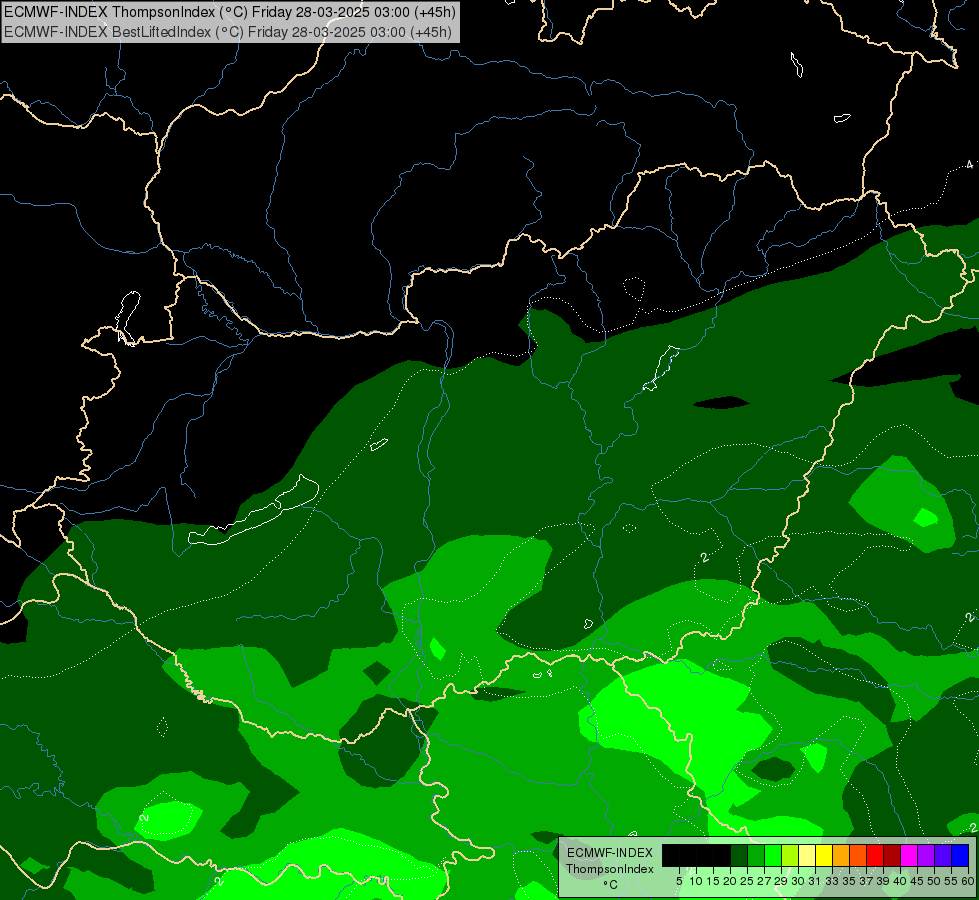Click the ThompsonIndex label in the legend
This screenshot has height=900, width=979.
[x=610, y=869]
